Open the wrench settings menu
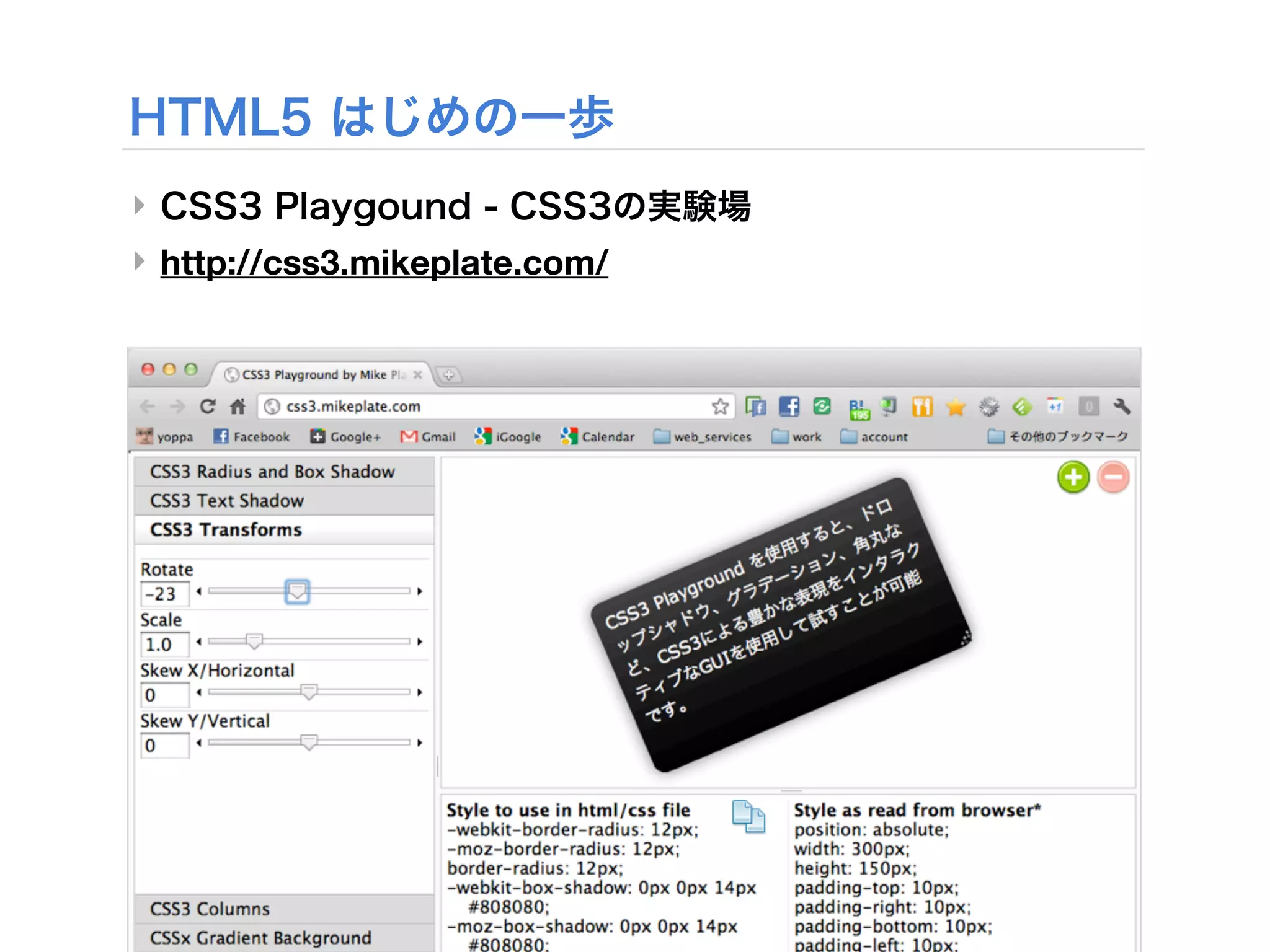Screen dimensions: 1270x952 click(1122, 407)
